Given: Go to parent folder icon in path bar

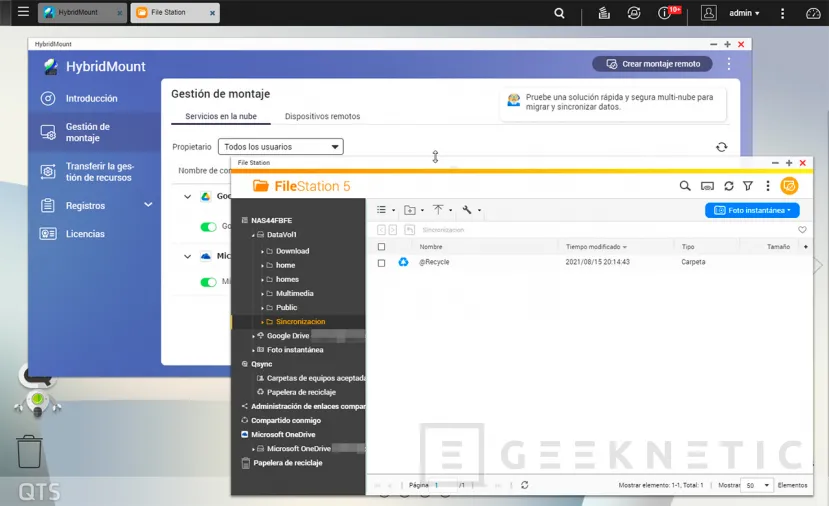Looking at the screenshot, I should point(409,229).
